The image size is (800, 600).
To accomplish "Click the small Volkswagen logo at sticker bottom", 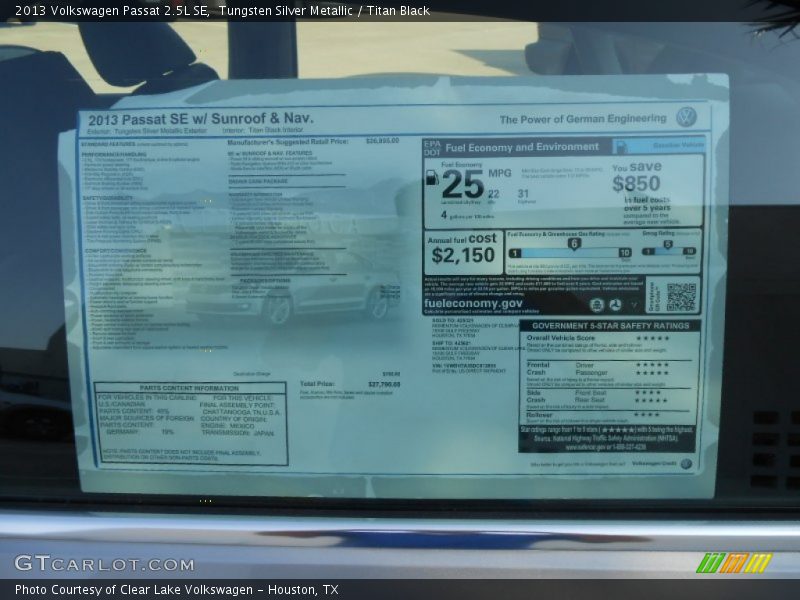I will click(x=686, y=464).
